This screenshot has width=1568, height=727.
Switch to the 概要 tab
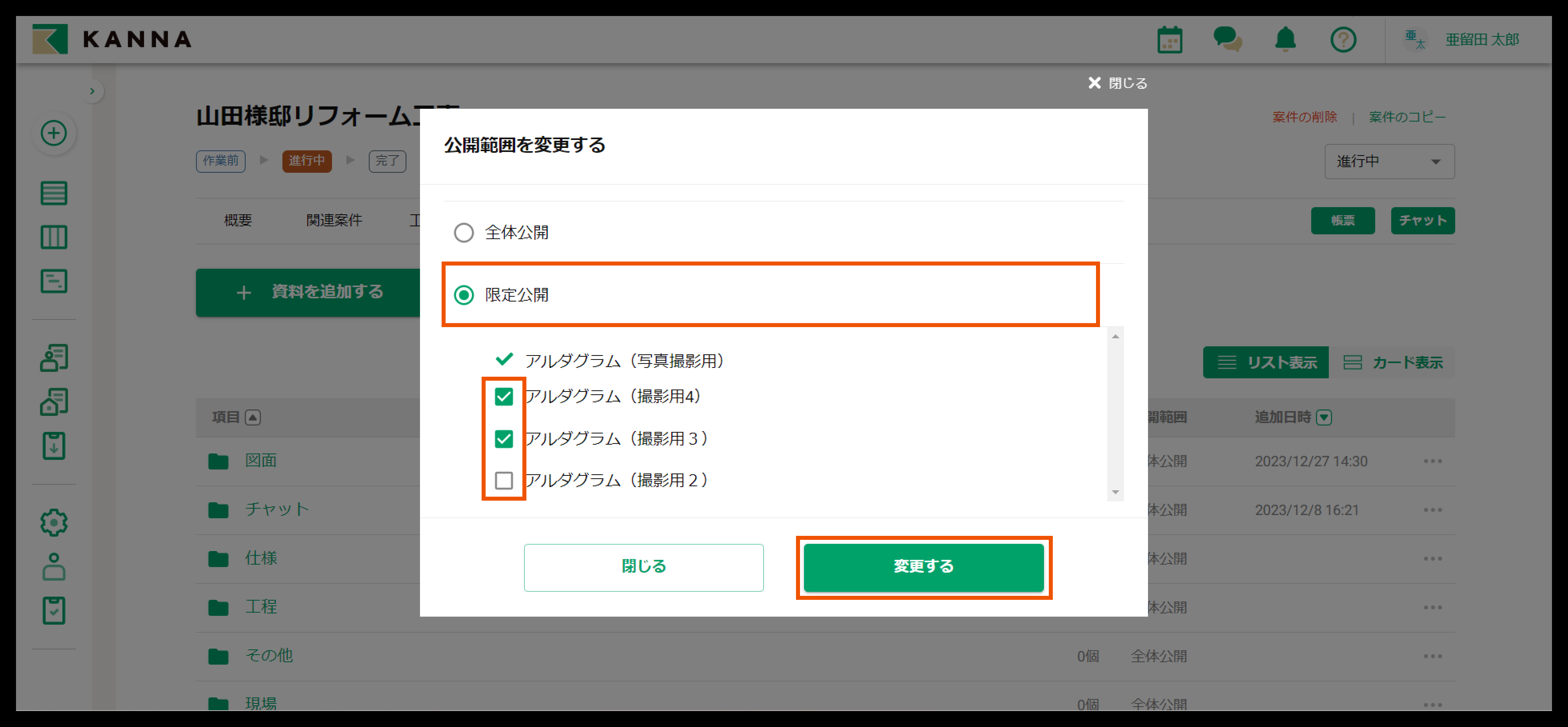click(237, 220)
